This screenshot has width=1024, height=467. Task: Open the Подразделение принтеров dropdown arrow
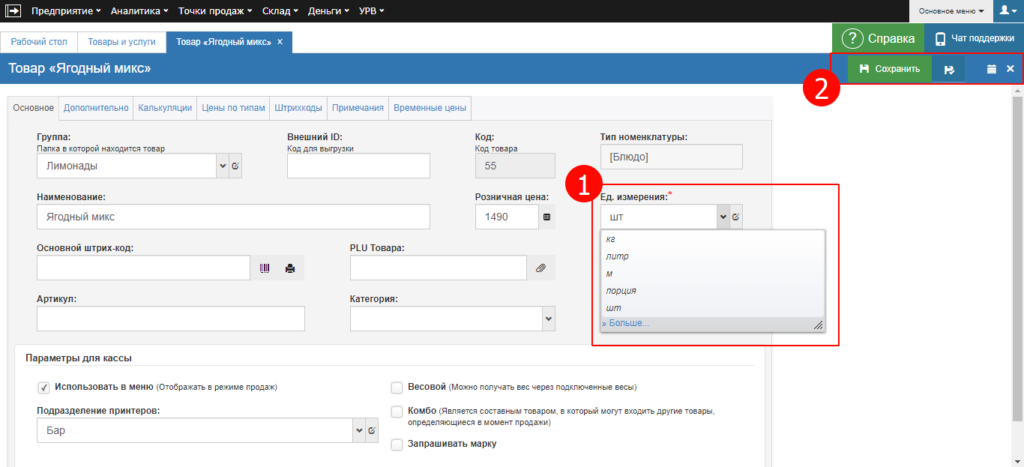point(358,431)
